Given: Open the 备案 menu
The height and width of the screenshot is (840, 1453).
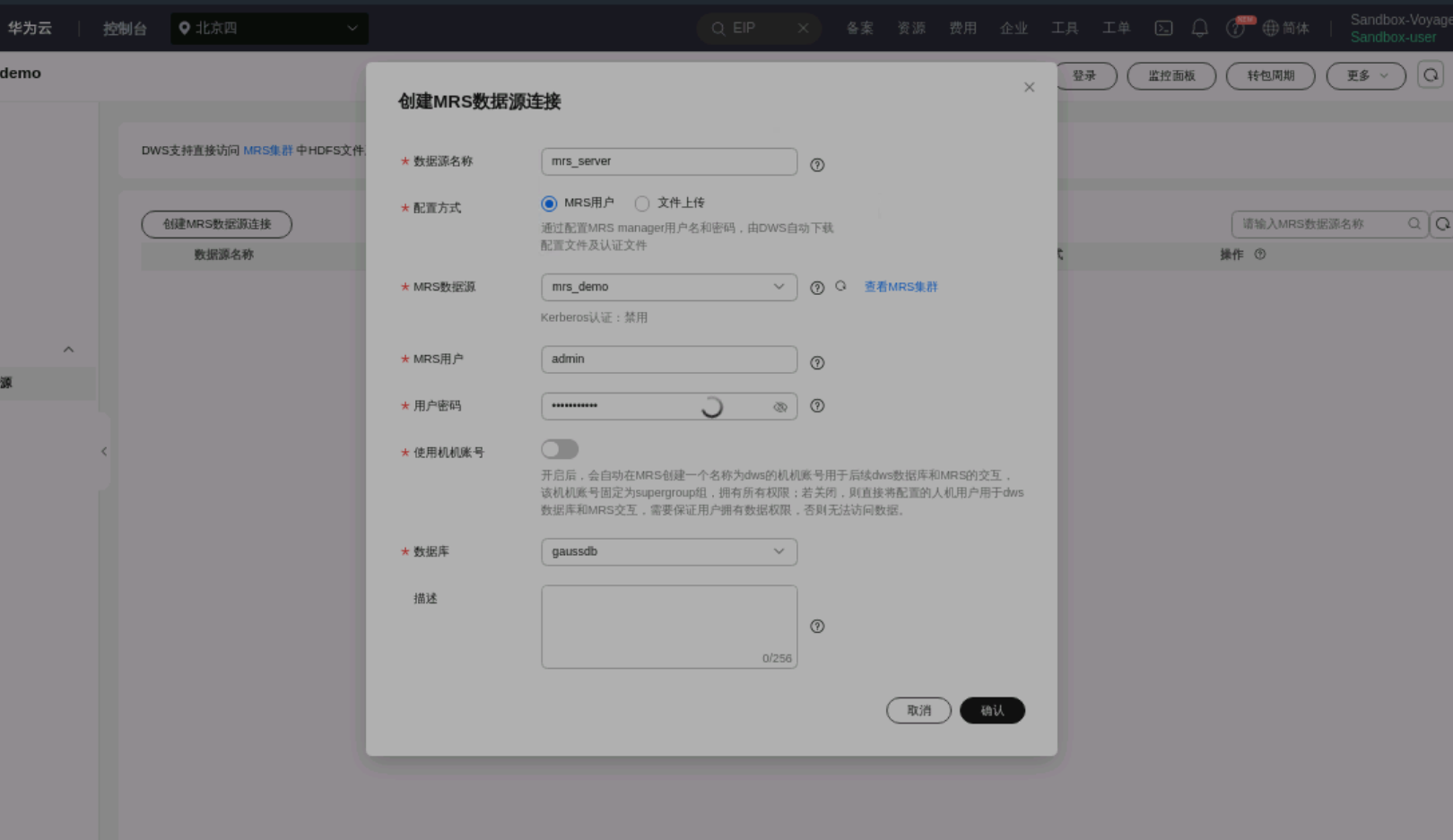Looking at the screenshot, I should pyautogui.click(x=859, y=29).
